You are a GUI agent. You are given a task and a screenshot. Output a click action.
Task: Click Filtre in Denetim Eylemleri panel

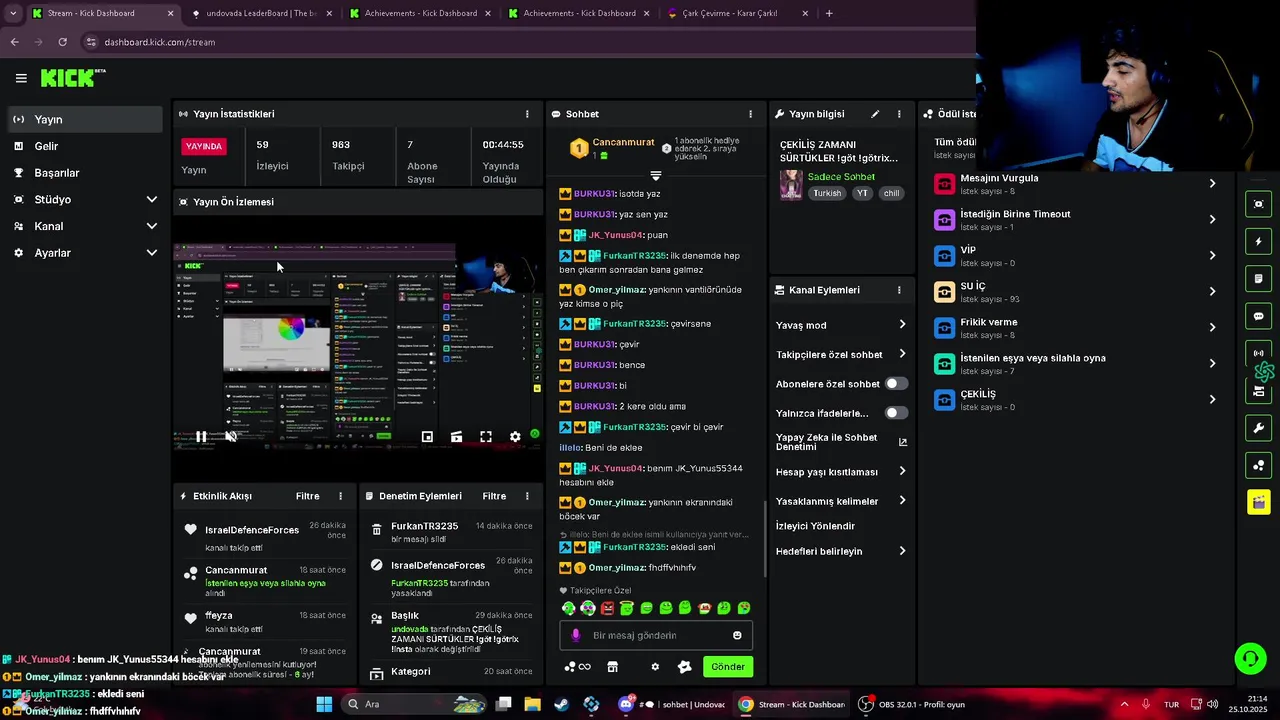(494, 496)
